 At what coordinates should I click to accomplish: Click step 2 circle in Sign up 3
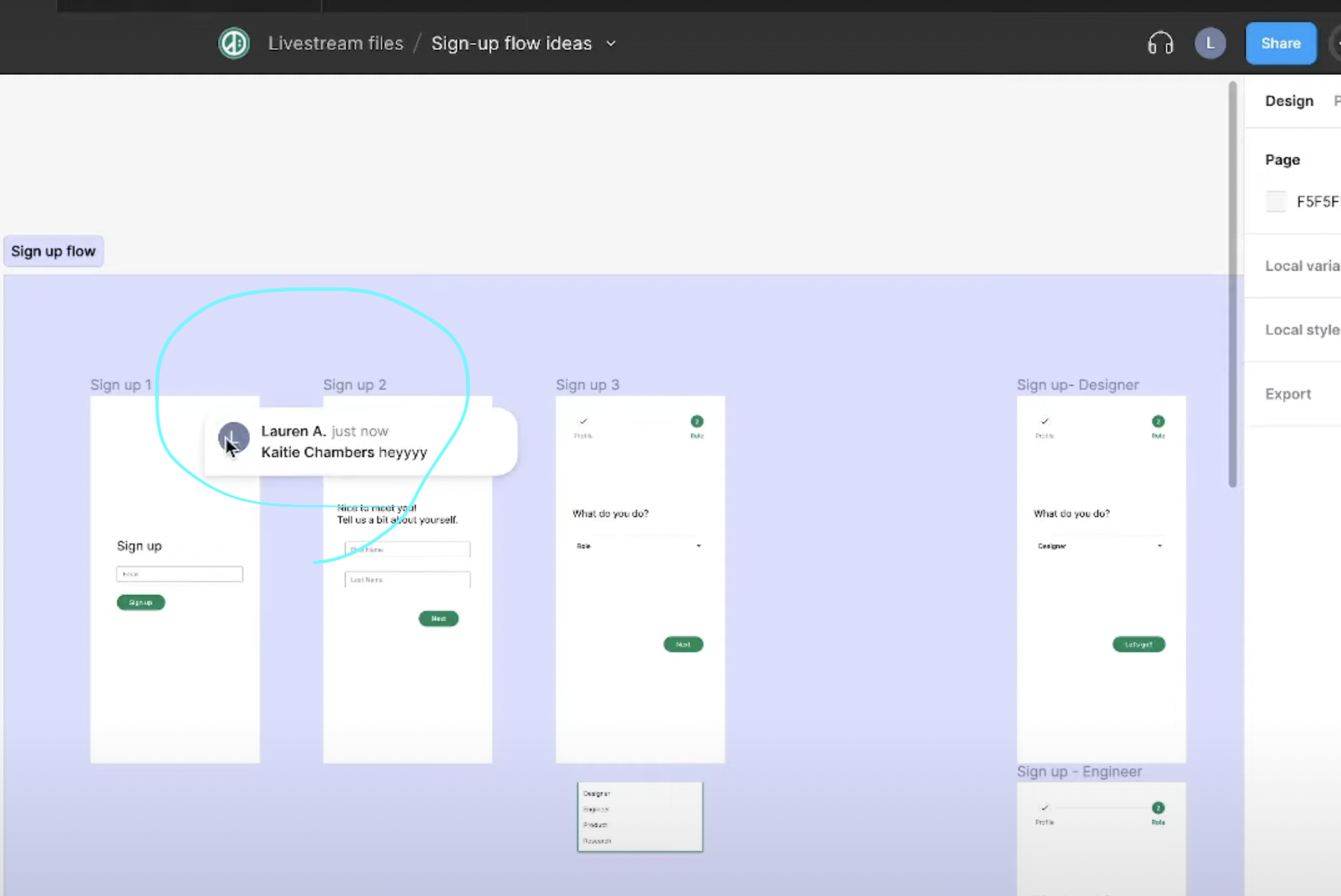click(x=697, y=422)
